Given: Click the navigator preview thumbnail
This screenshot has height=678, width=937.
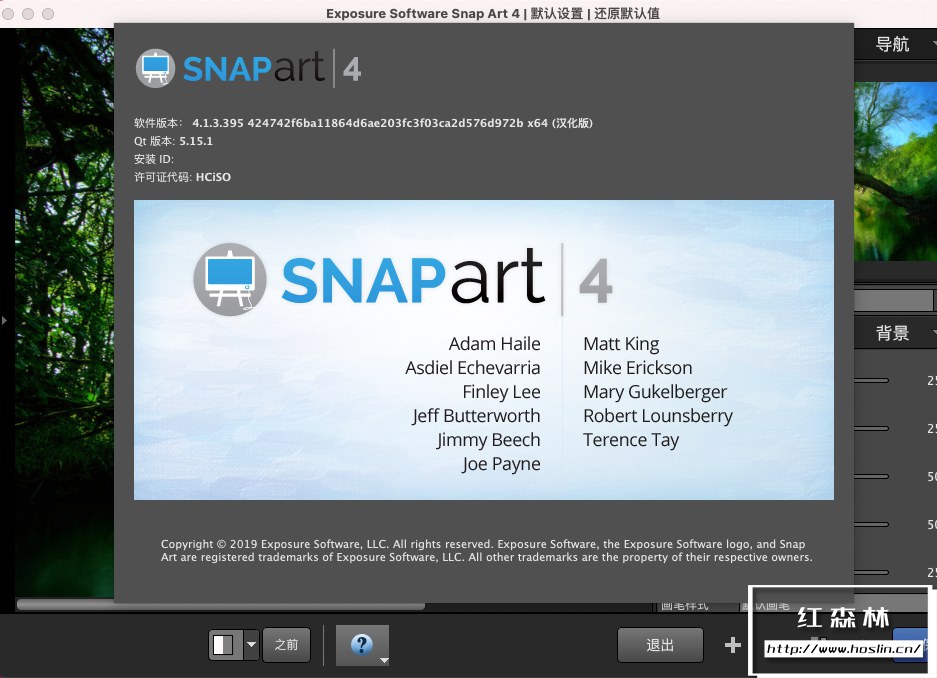Looking at the screenshot, I should pyautogui.click(x=895, y=171).
